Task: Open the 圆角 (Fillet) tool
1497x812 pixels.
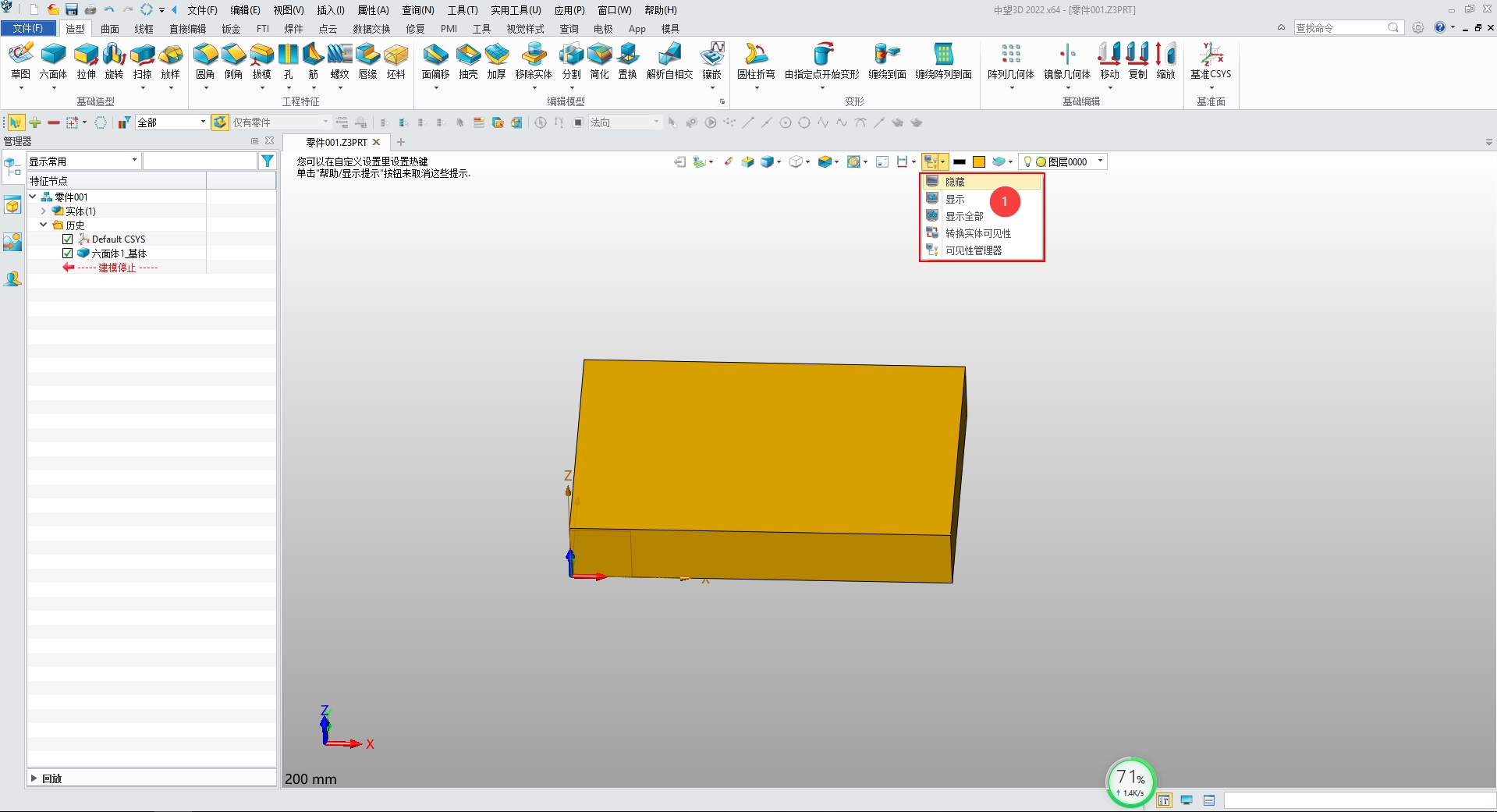Action: [205, 62]
